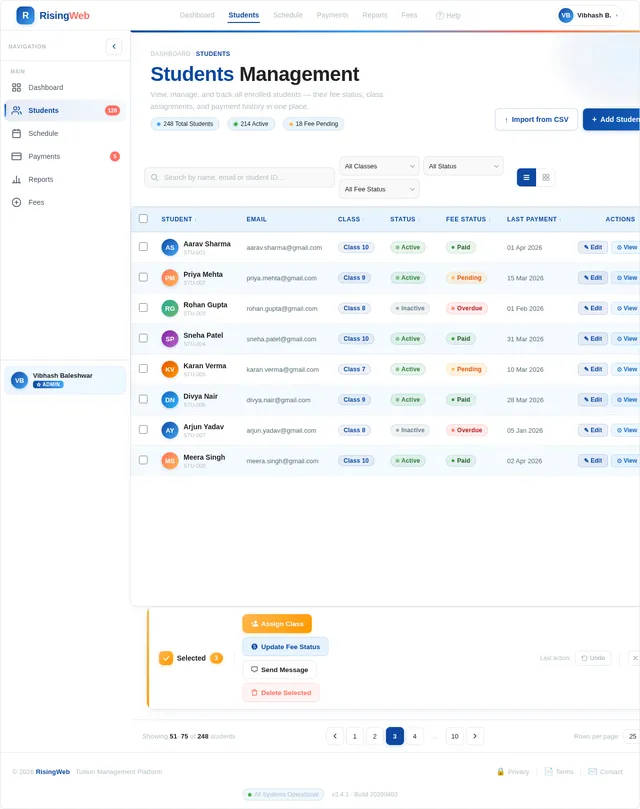Image resolution: width=640 pixels, height=809 pixels.
Task: Switch to list view layout
Action: (x=526, y=177)
